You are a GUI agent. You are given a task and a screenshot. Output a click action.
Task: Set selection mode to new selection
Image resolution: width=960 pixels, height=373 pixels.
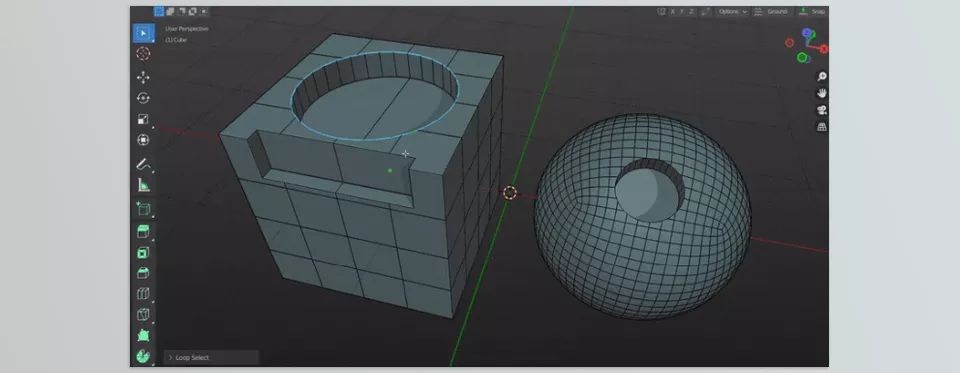pos(159,11)
